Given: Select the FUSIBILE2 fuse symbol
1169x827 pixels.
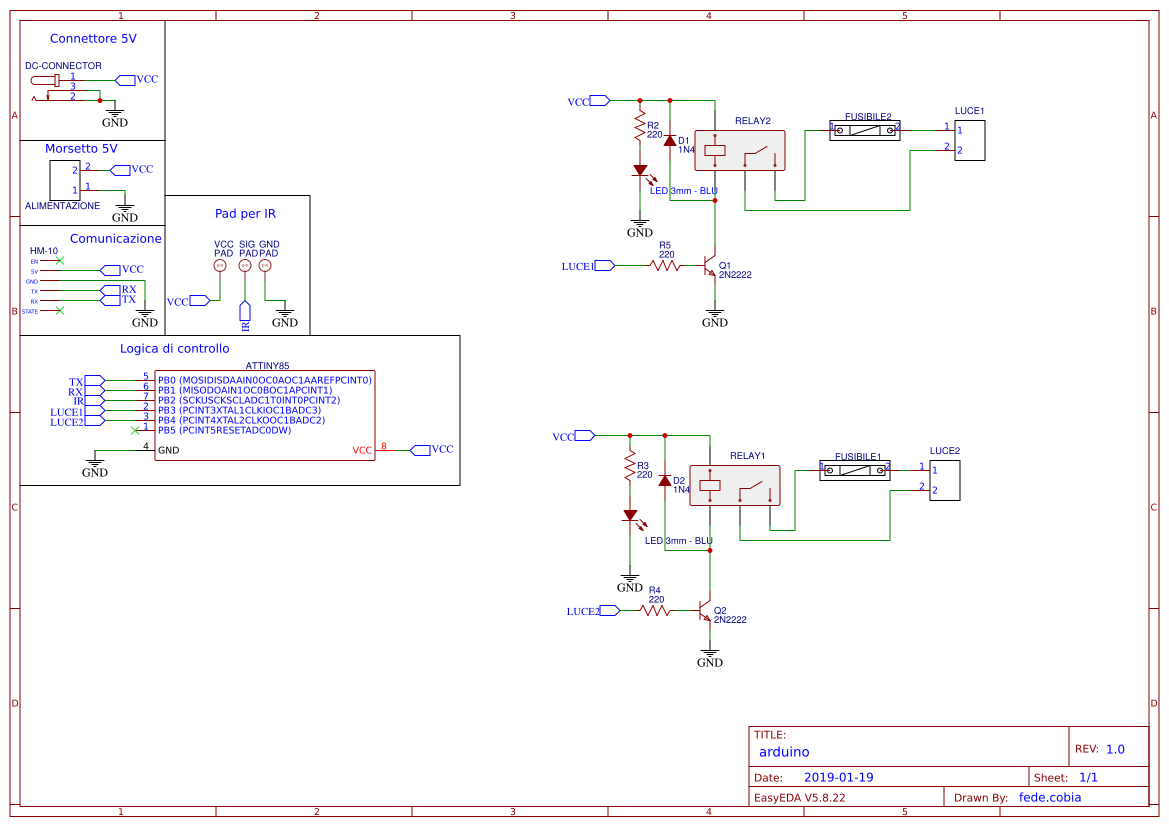Looking at the screenshot, I should point(866,130).
